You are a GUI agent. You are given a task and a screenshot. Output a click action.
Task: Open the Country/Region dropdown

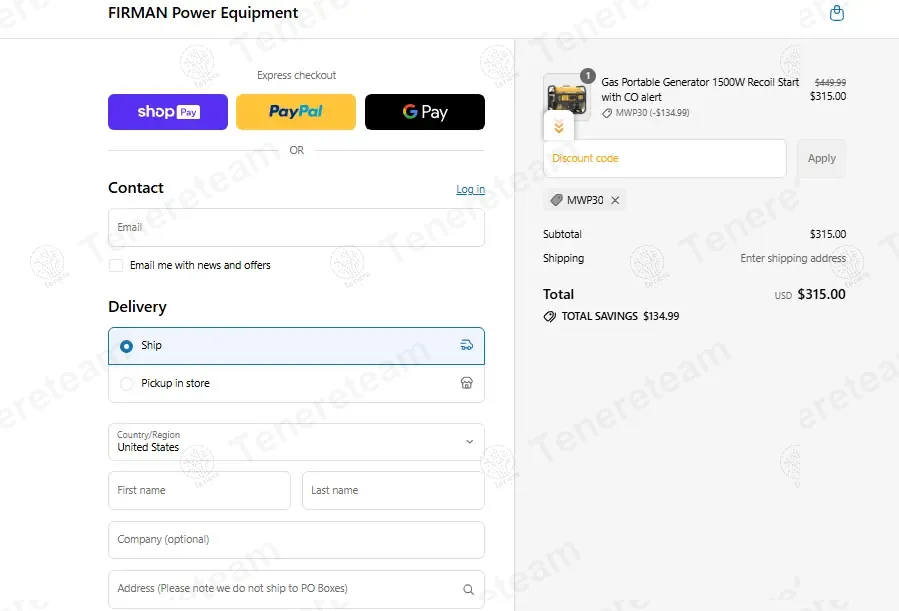click(296, 442)
